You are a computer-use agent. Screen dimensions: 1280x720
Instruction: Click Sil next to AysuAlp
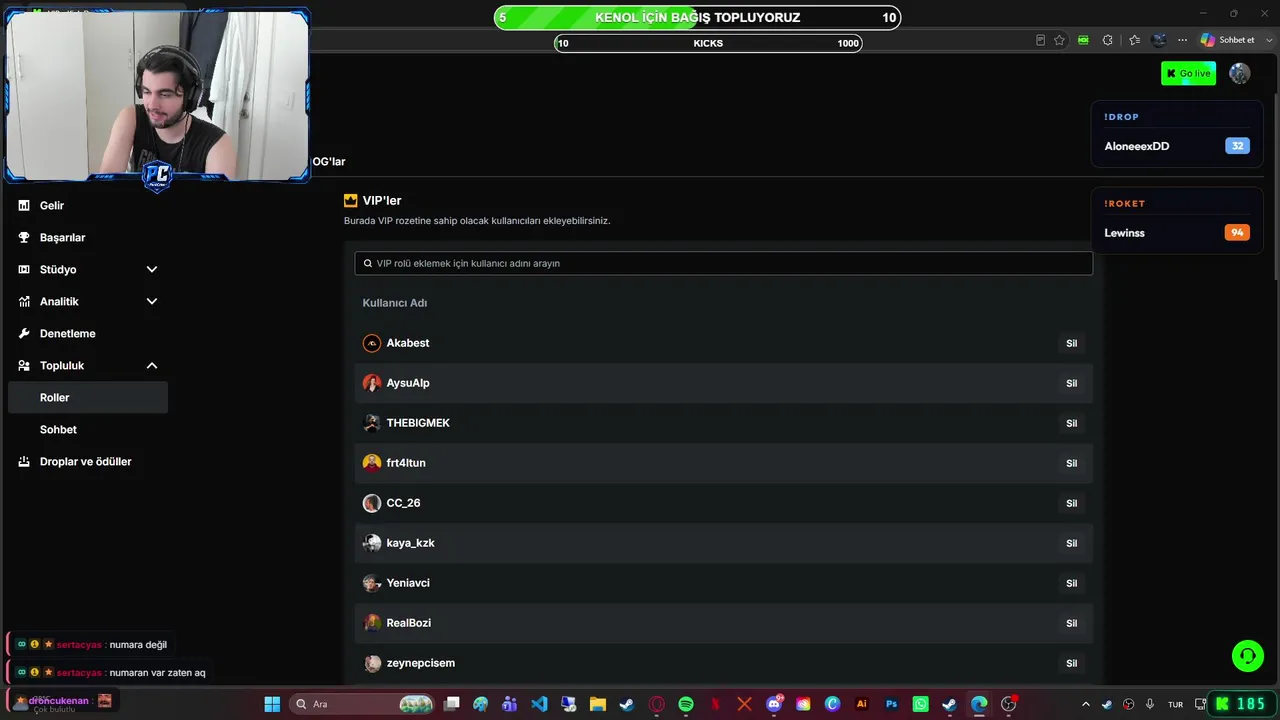tap(1071, 383)
